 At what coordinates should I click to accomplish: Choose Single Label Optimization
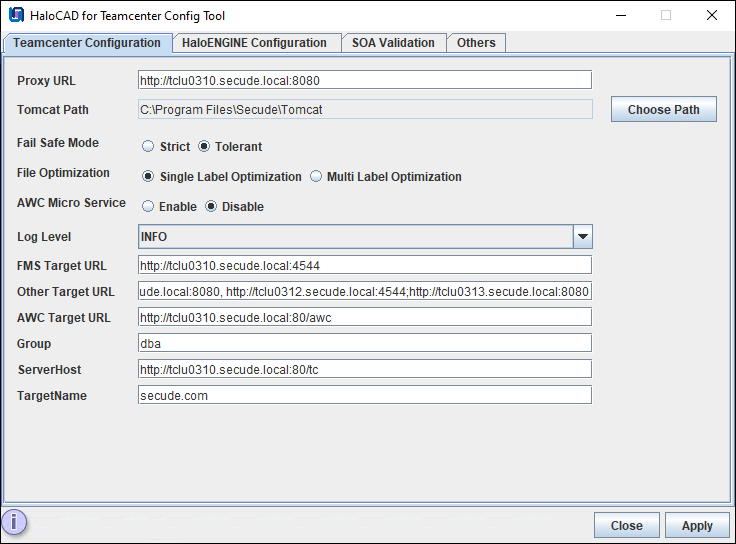pyautogui.click(x=148, y=177)
